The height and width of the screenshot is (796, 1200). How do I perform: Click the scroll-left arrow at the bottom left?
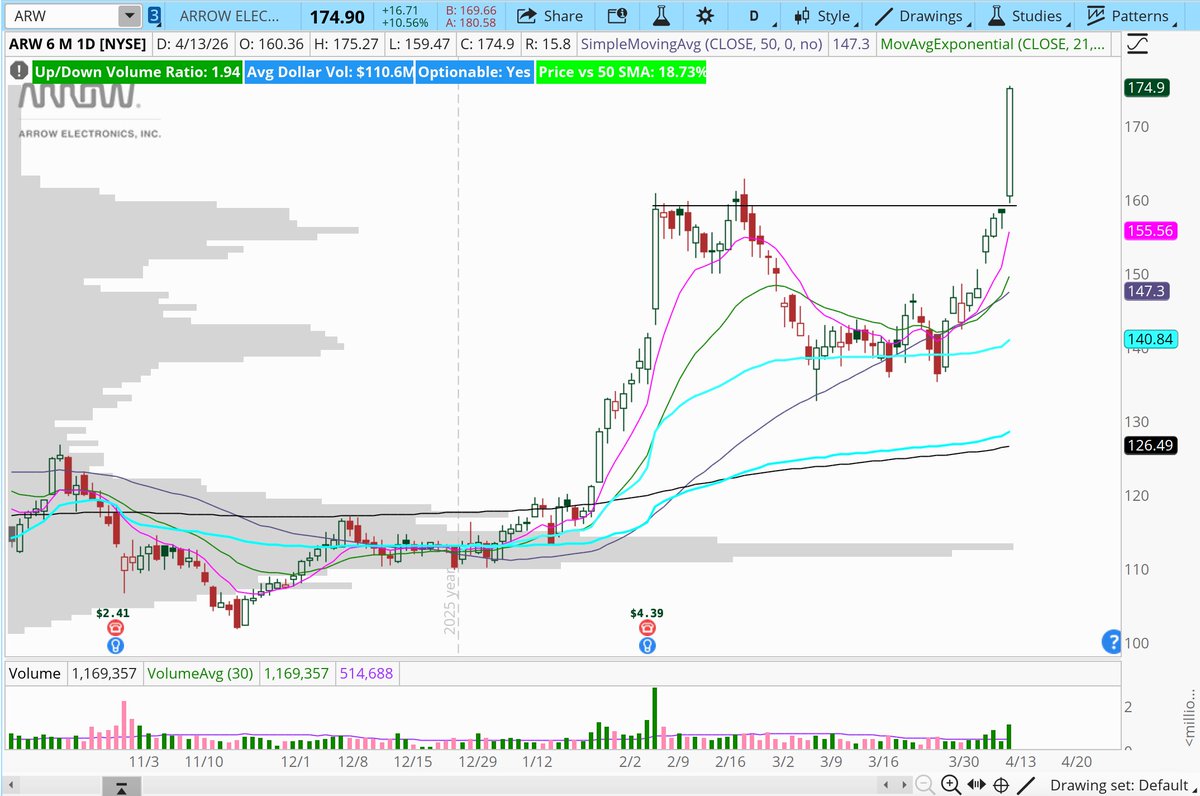click(x=9, y=786)
